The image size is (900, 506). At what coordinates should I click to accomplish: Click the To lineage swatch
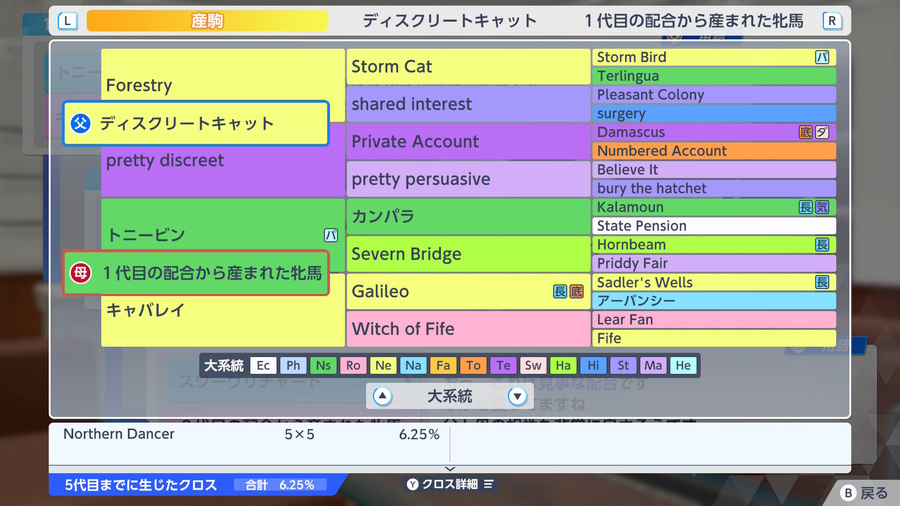(473, 365)
